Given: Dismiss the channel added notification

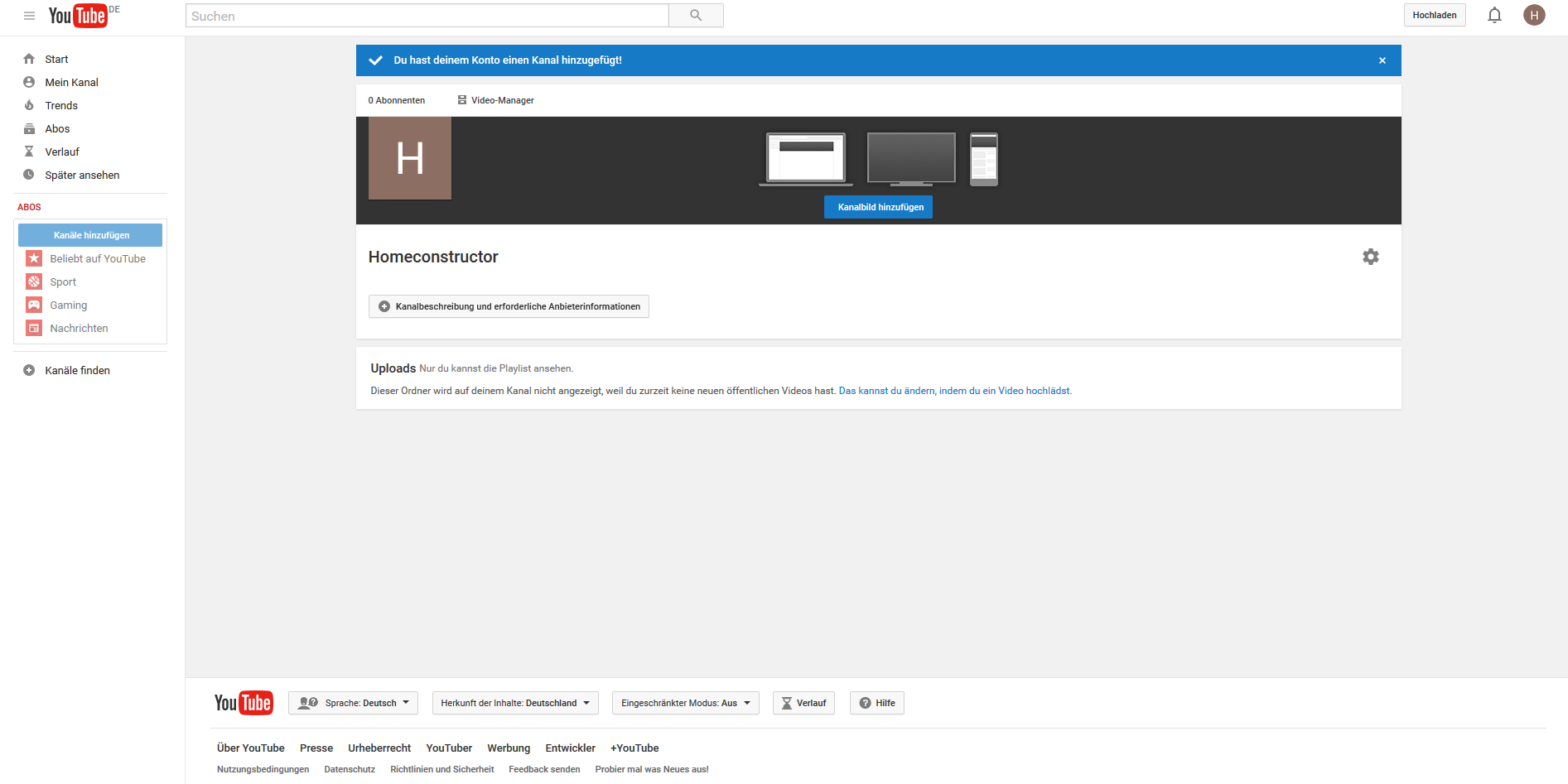Looking at the screenshot, I should 1382,60.
